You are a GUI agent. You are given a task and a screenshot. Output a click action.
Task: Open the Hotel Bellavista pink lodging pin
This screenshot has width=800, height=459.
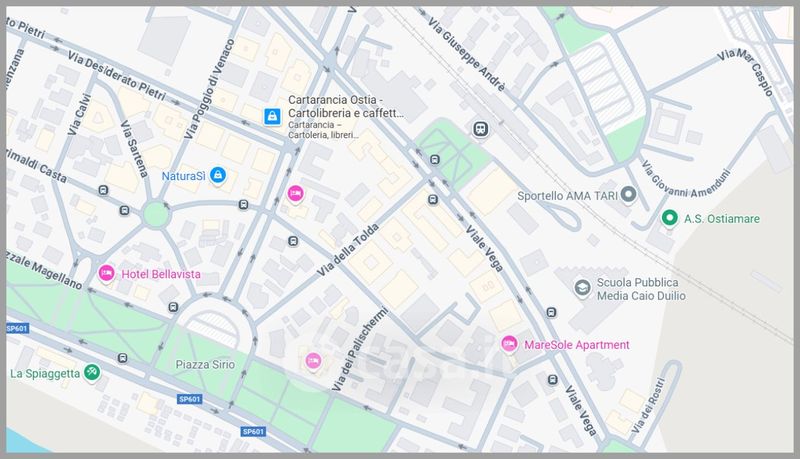pos(106,273)
